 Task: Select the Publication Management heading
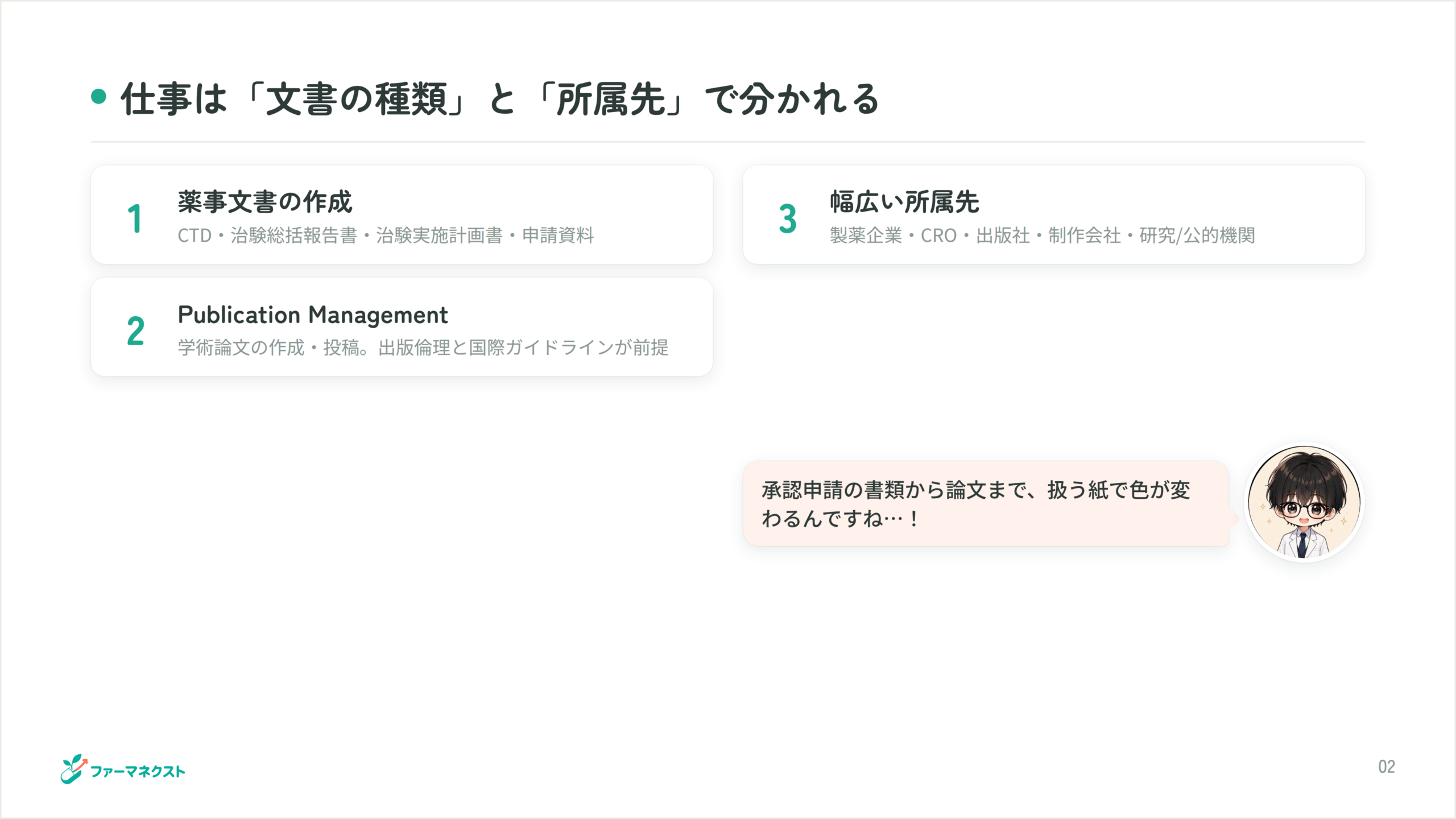point(313,315)
